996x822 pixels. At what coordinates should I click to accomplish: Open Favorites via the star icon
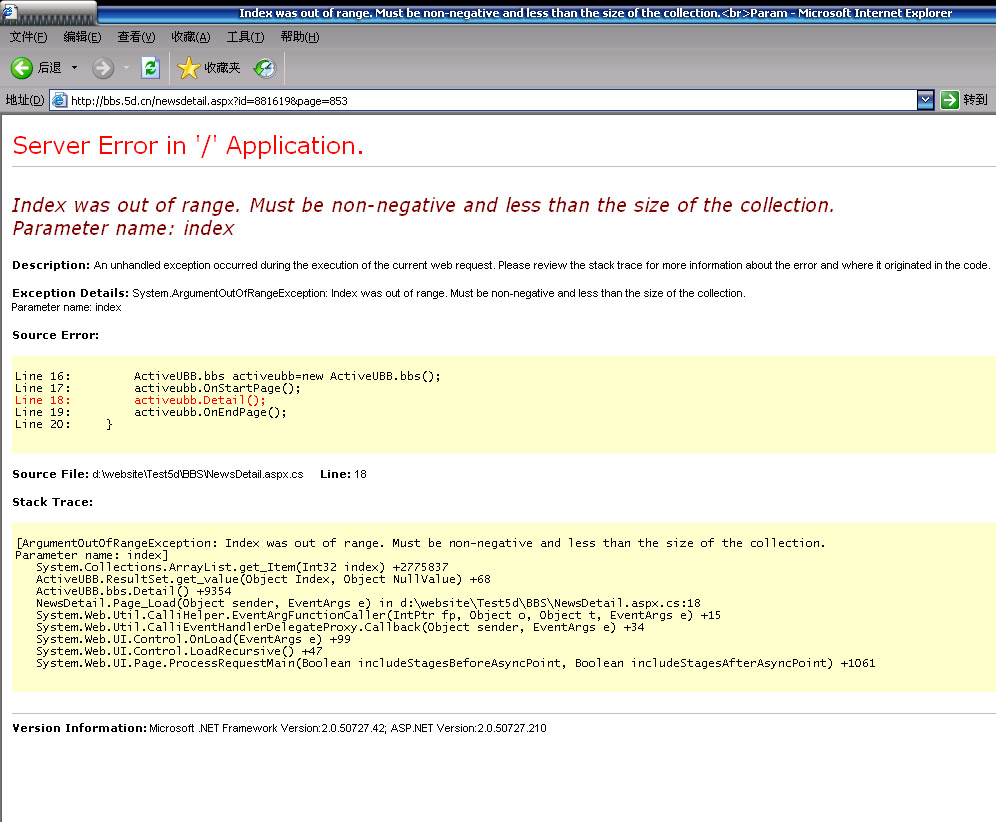[x=188, y=68]
